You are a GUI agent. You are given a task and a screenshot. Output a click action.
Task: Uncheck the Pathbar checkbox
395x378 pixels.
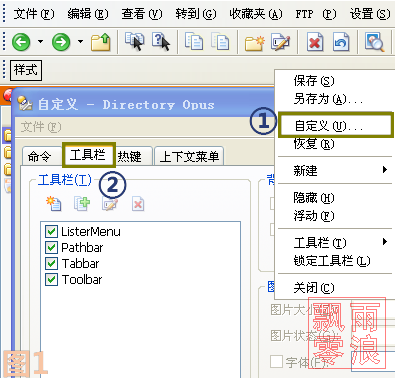51,247
